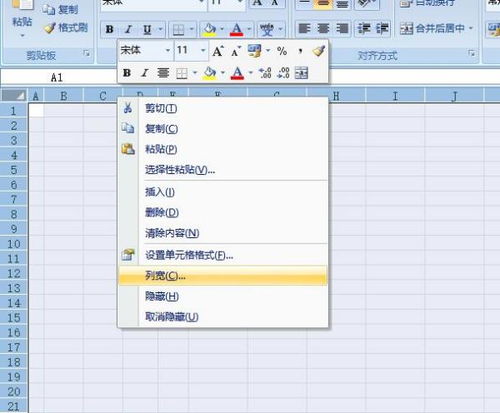Open the mini toolbar font name dropdown 宋体
The image size is (500, 413).
point(168,50)
